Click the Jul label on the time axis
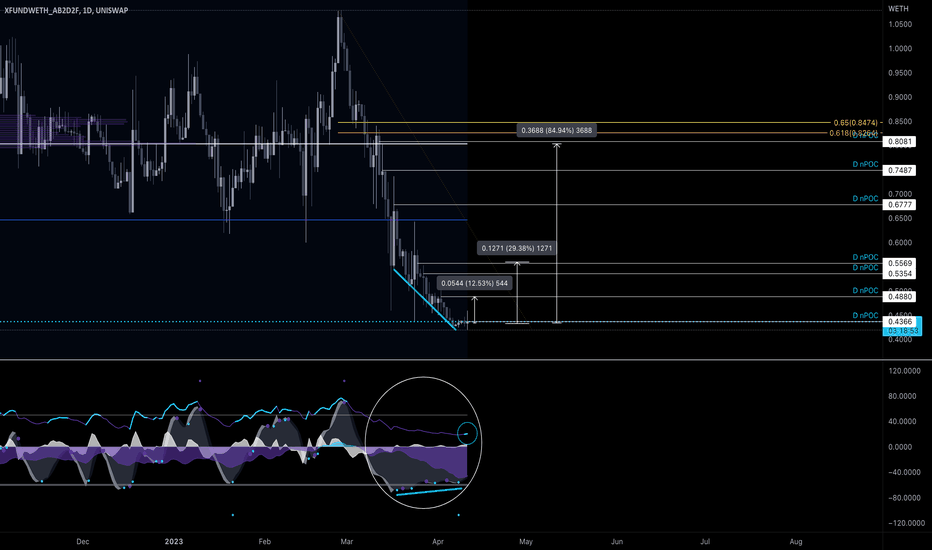This screenshot has width=932, height=550. [x=705, y=542]
